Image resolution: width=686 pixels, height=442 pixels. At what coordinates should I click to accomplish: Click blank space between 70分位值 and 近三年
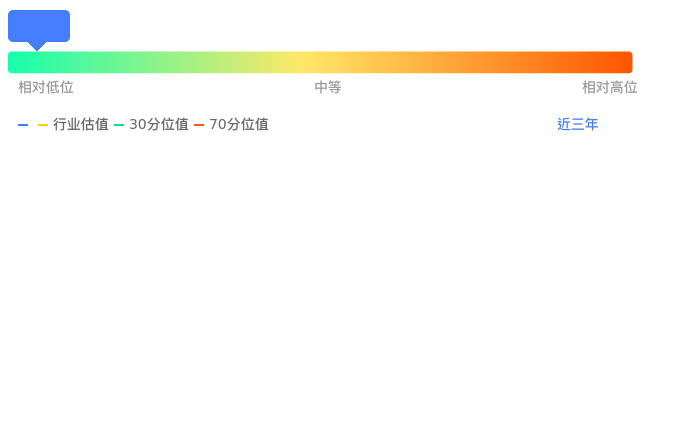(410, 125)
